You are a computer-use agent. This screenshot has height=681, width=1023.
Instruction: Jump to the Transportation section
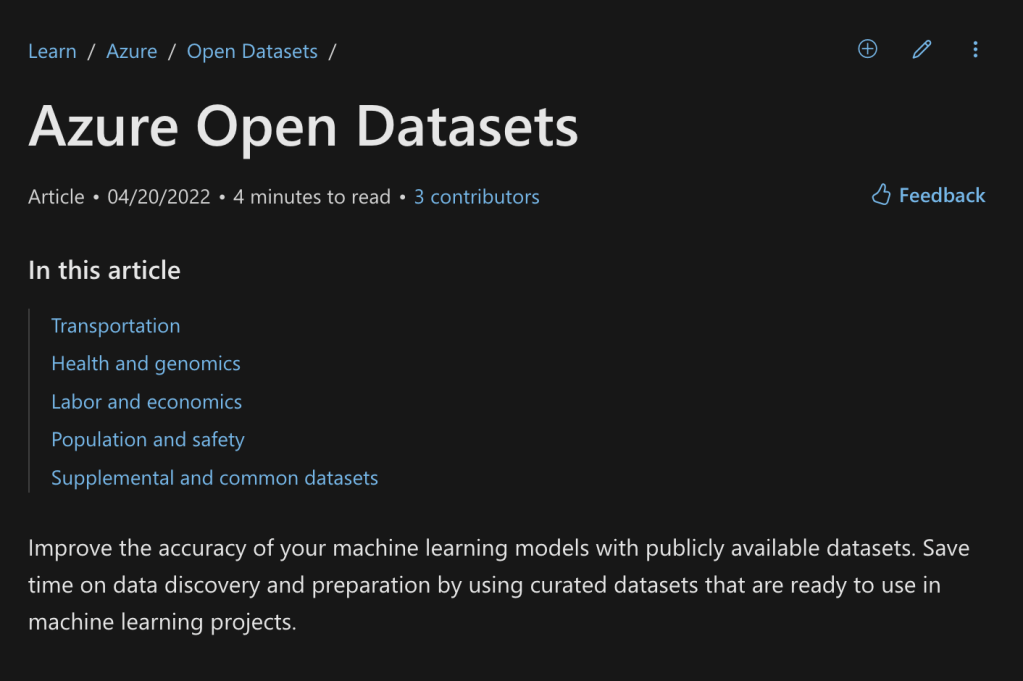(x=116, y=326)
